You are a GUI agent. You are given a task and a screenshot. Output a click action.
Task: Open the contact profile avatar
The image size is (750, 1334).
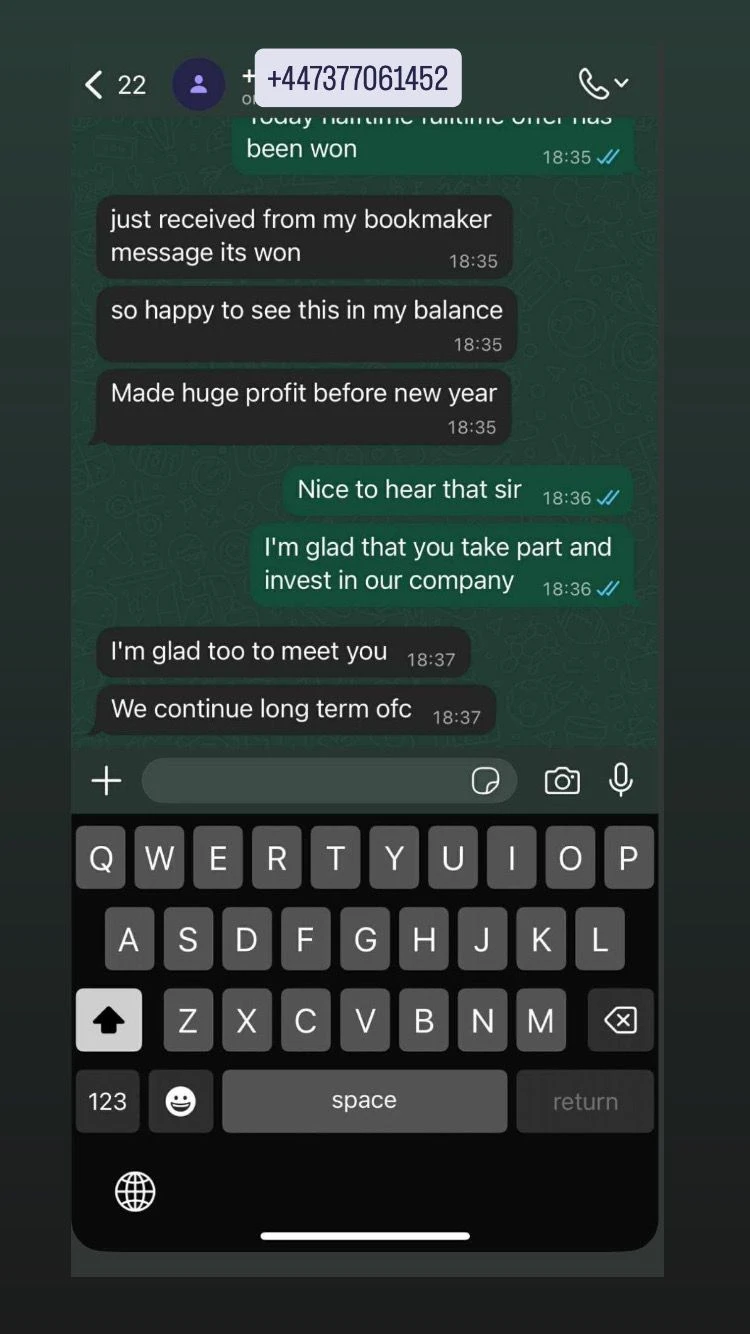tap(198, 84)
